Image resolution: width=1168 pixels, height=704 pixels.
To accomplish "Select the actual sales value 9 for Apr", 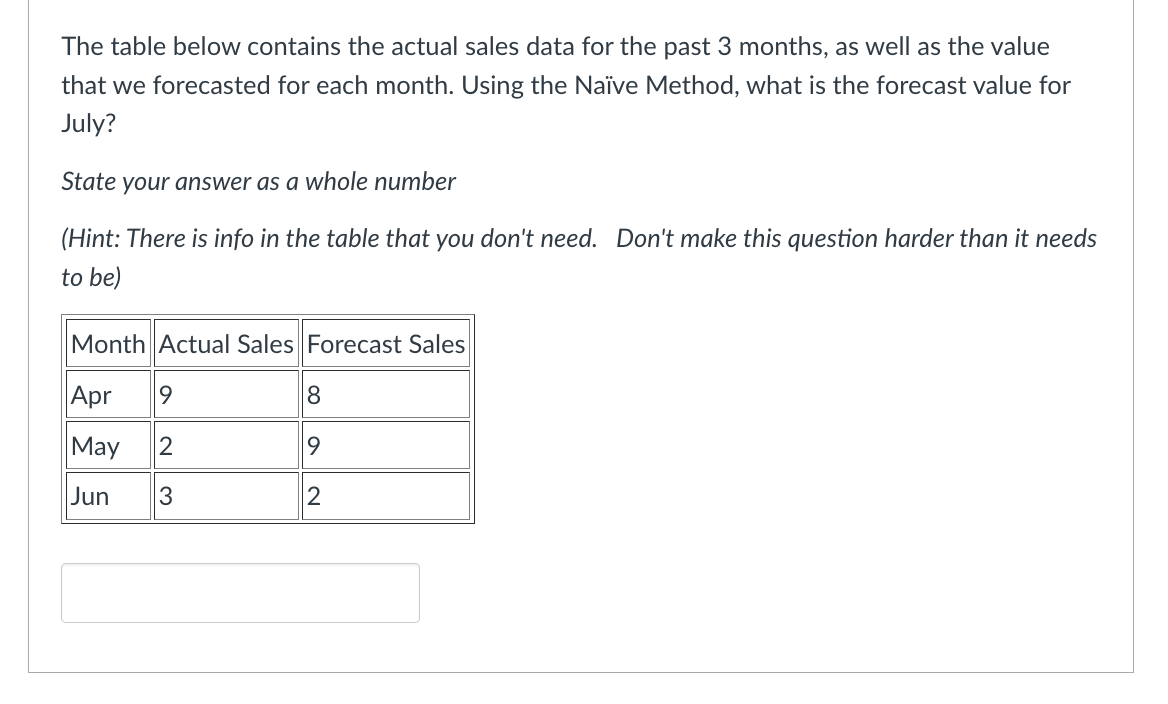I will click(x=165, y=394).
